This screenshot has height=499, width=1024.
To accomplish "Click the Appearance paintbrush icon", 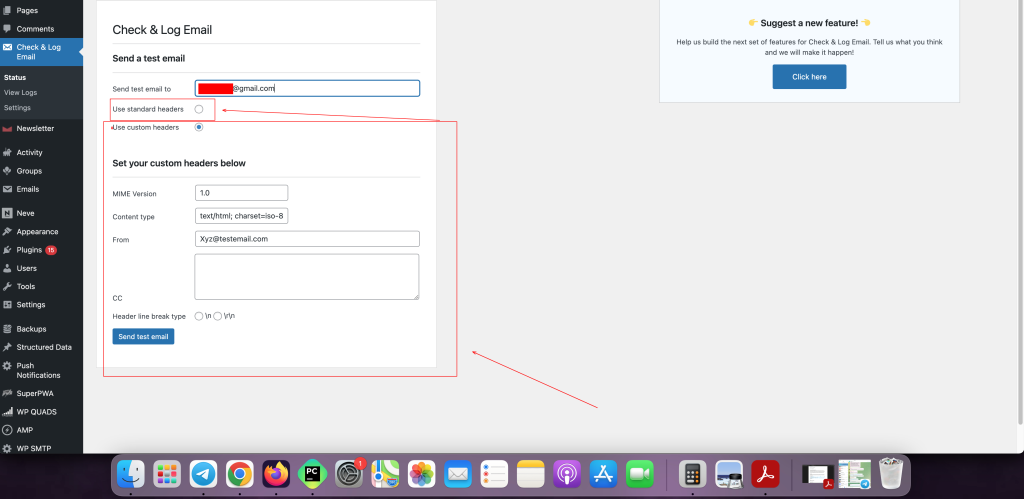I will point(7,232).
